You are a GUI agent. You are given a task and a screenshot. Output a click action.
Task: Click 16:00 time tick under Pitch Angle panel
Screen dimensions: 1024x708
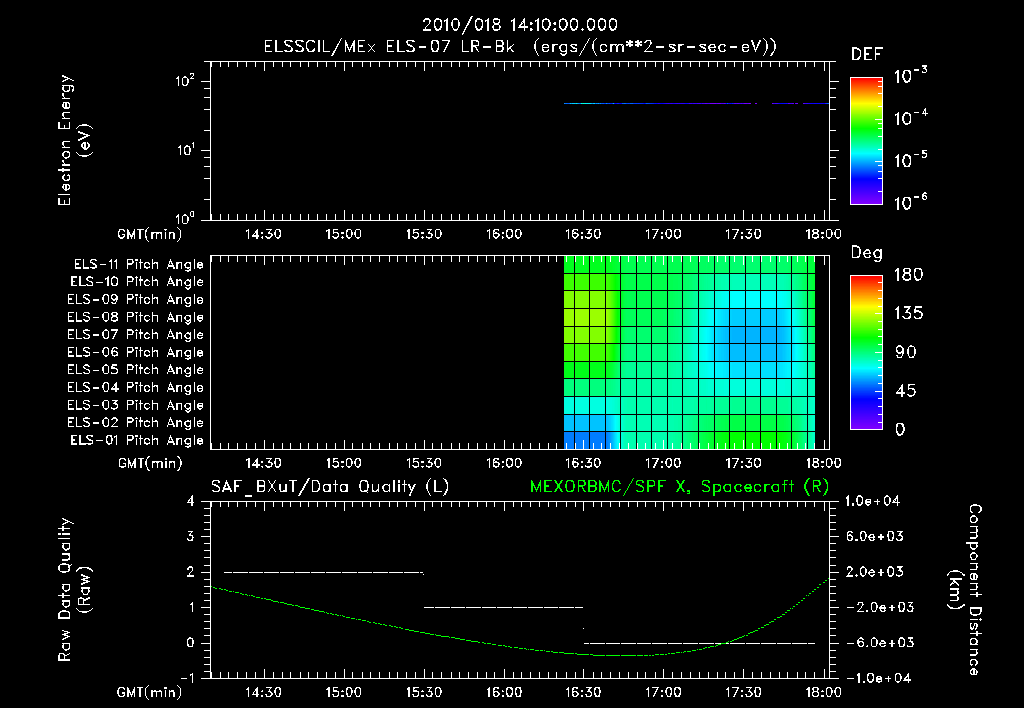click(504, 462)
